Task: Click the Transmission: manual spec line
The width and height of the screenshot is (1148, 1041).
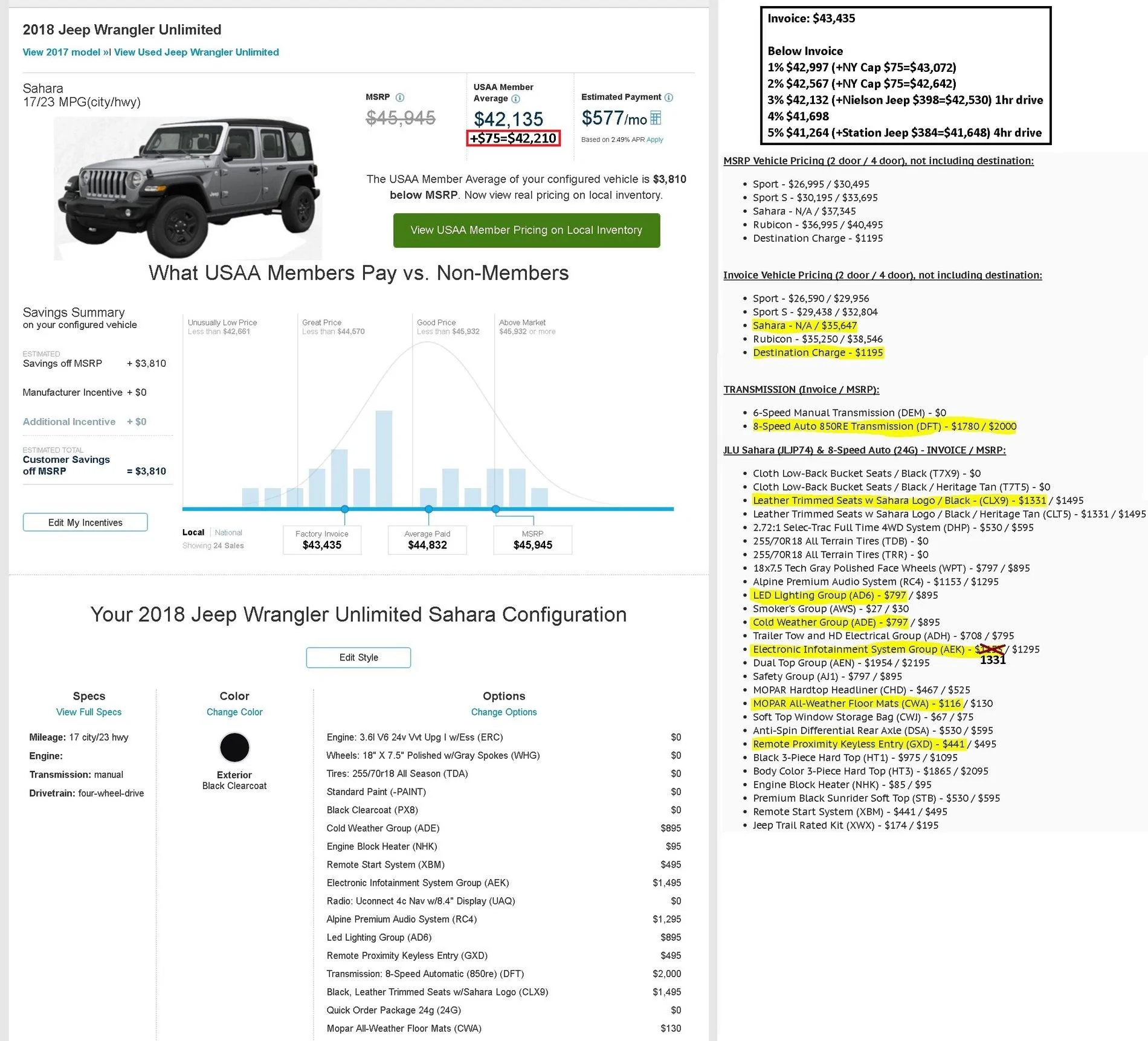Action: coord(76,775)
